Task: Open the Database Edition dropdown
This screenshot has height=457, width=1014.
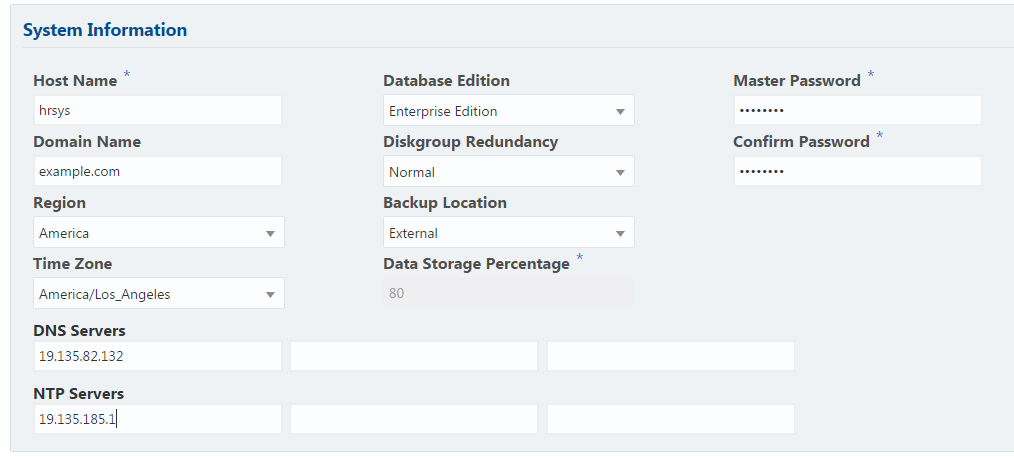Action: (508, 111)
